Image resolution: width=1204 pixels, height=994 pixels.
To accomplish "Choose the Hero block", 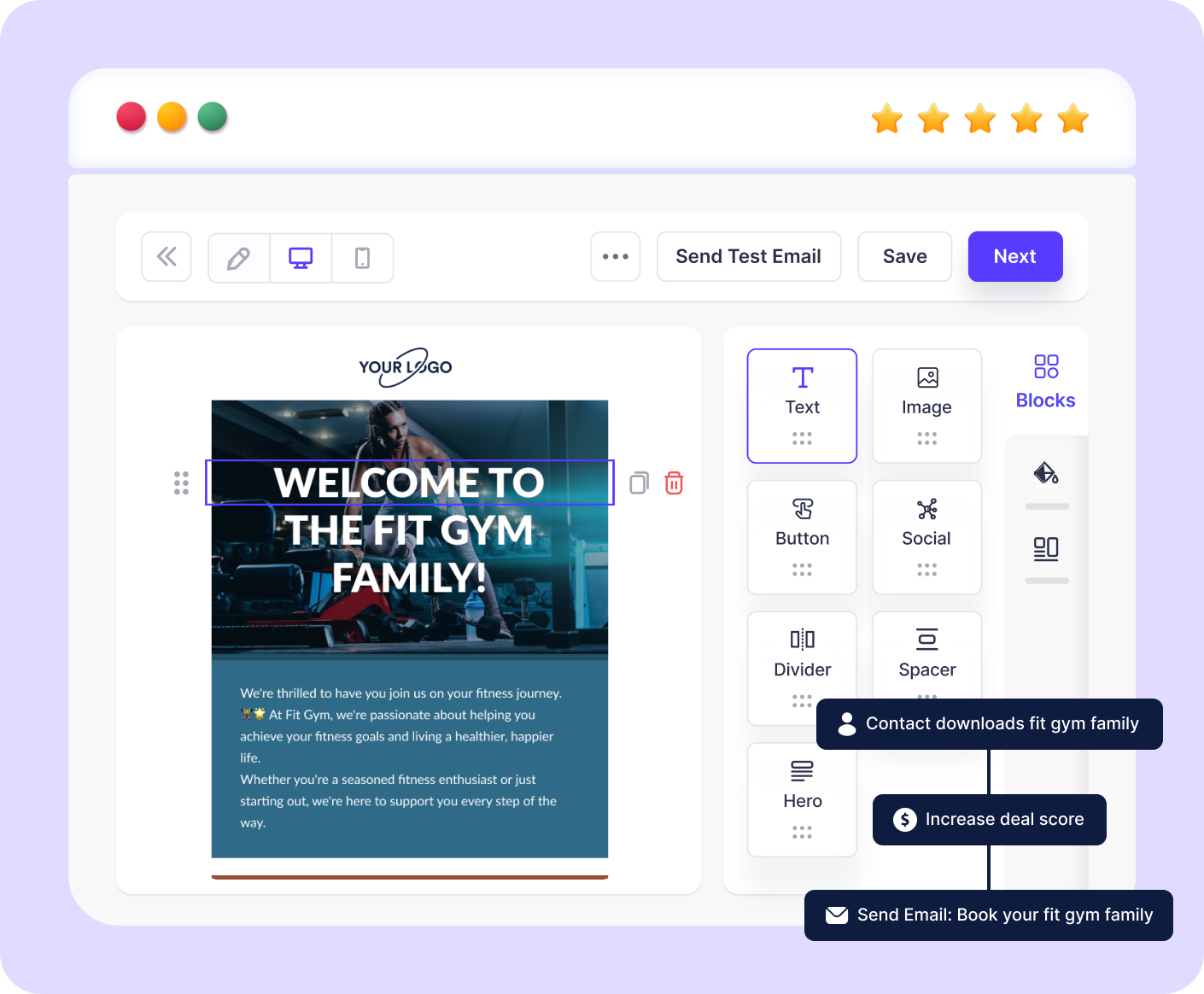I will (802, 799).
